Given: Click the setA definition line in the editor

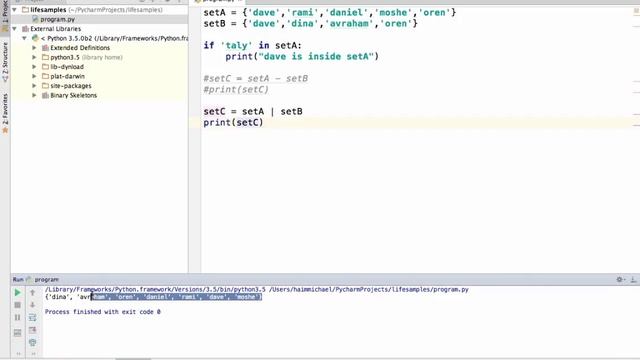Looking at the screenshot, I should 330,13.
